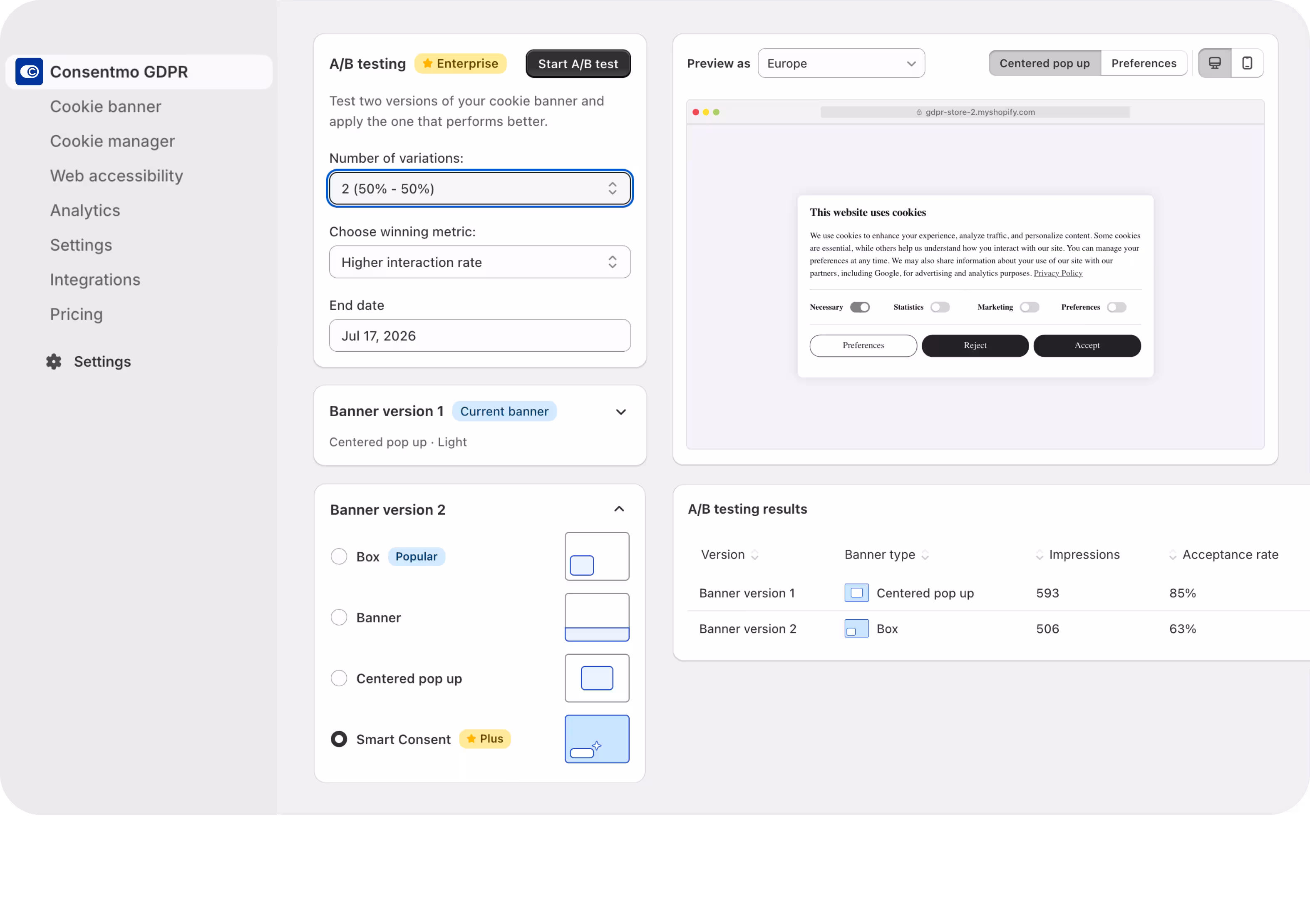Click the Enterprise star badge
The height and width of the screenshot is (924, 1310).
[x=460, y=63]
